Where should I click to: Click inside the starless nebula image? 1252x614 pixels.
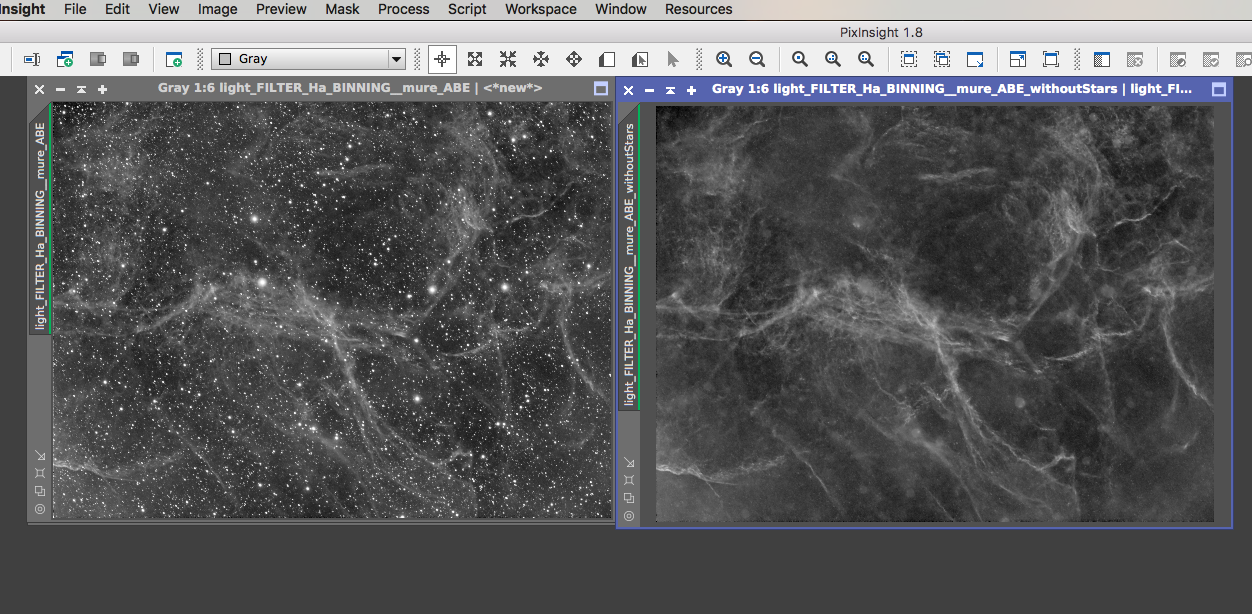coord(934,314)
